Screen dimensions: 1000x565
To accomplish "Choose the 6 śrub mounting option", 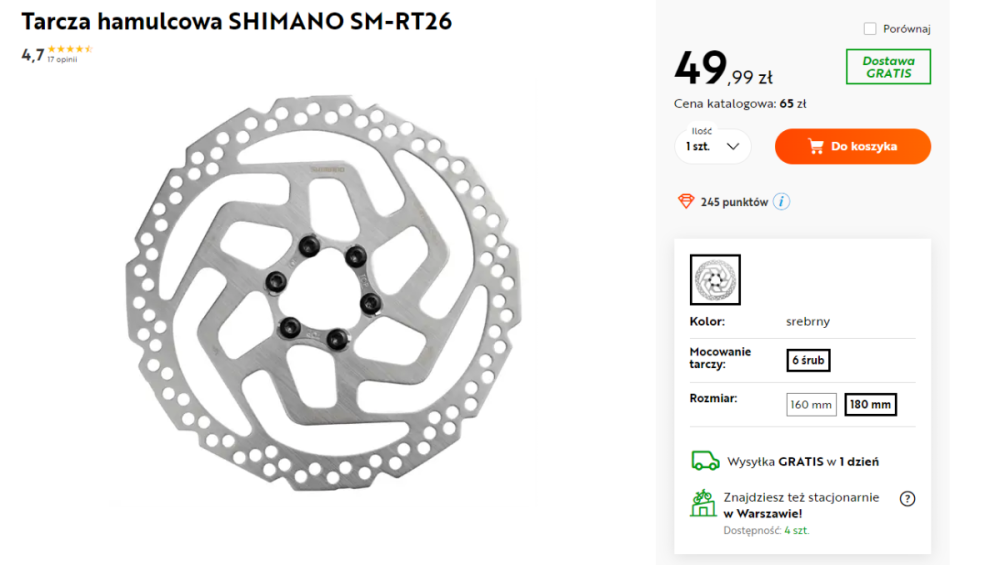I will [808, 360].
